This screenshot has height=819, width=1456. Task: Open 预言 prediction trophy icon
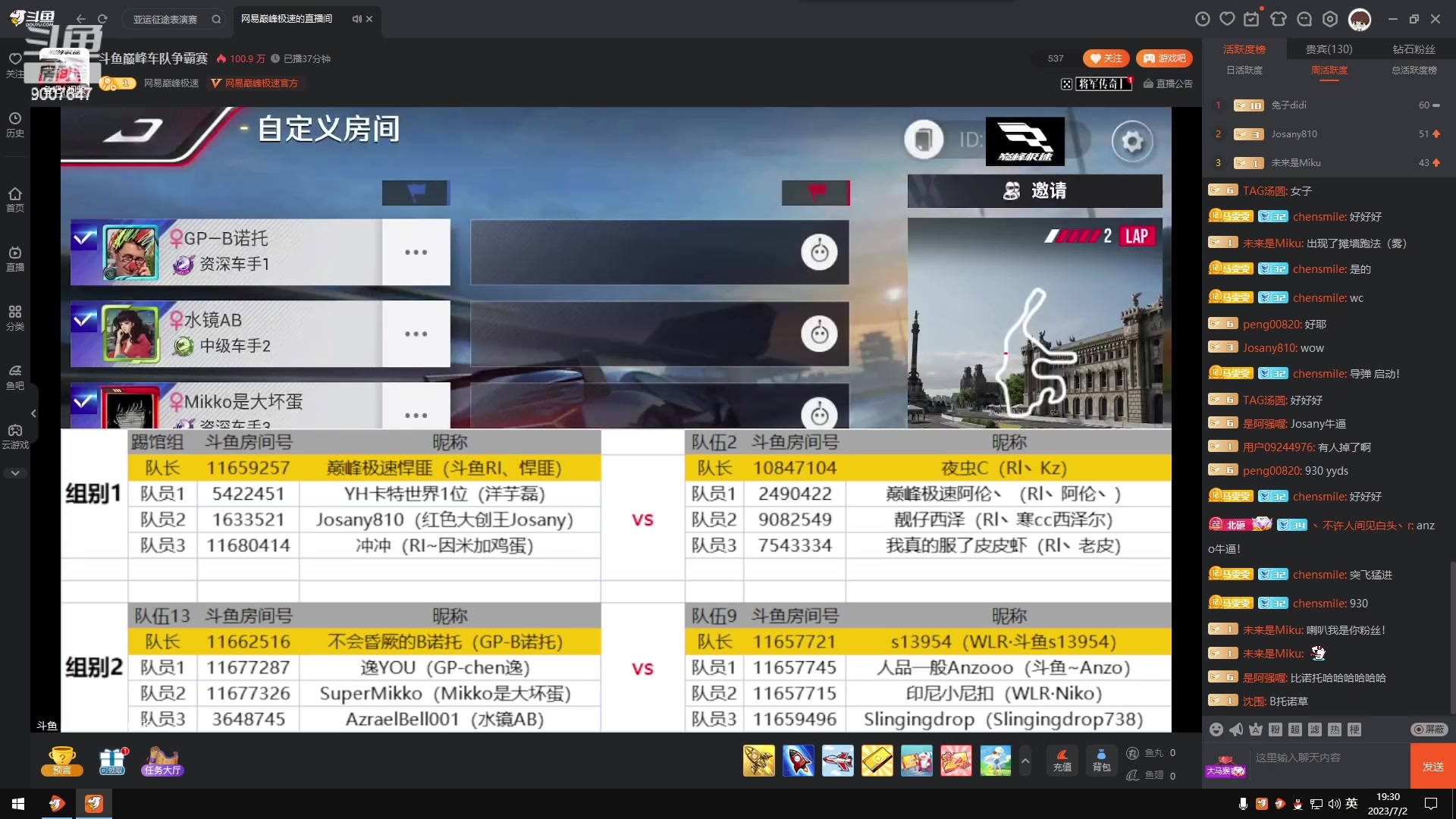click(61, 761)
